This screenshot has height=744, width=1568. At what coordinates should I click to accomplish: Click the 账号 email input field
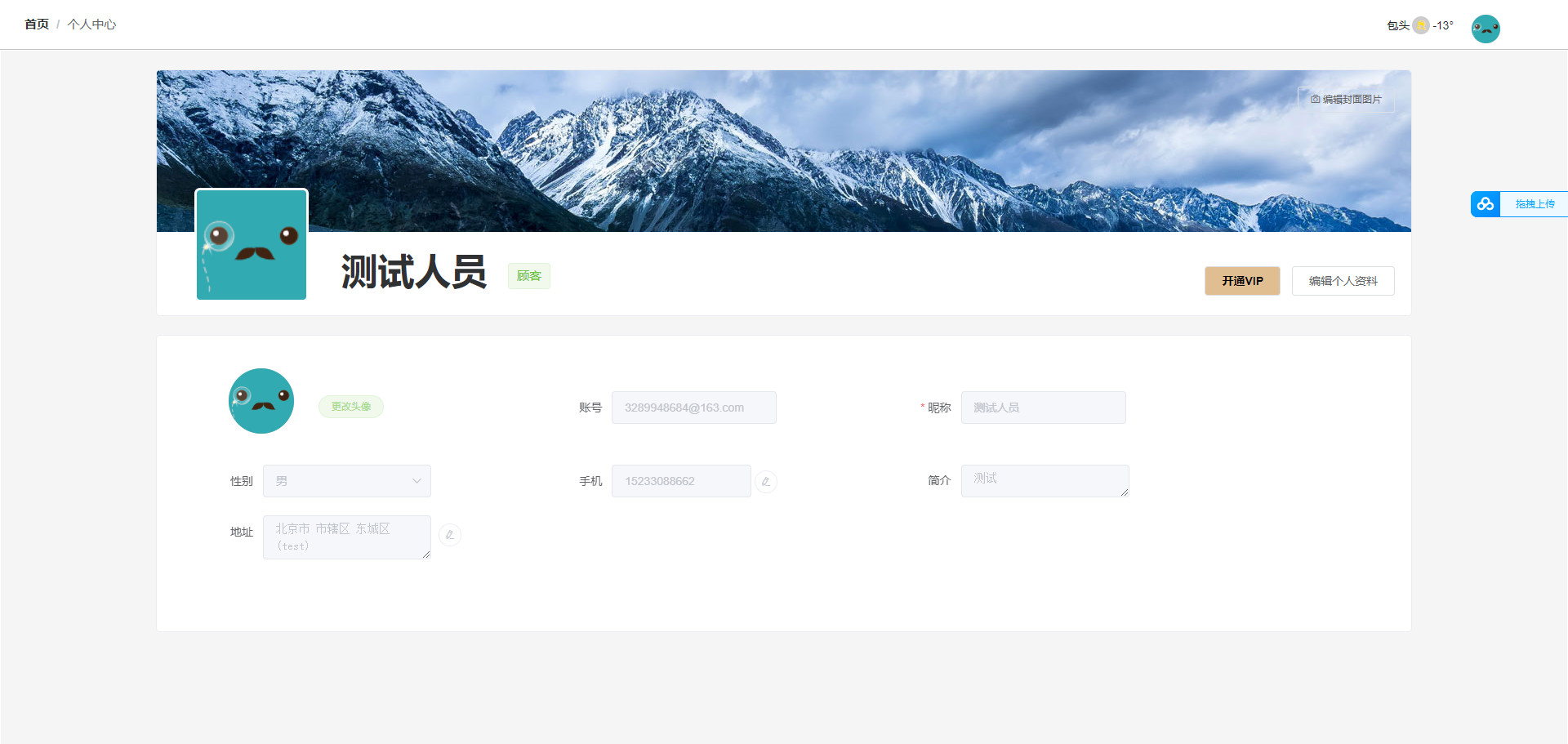[694, 408]
